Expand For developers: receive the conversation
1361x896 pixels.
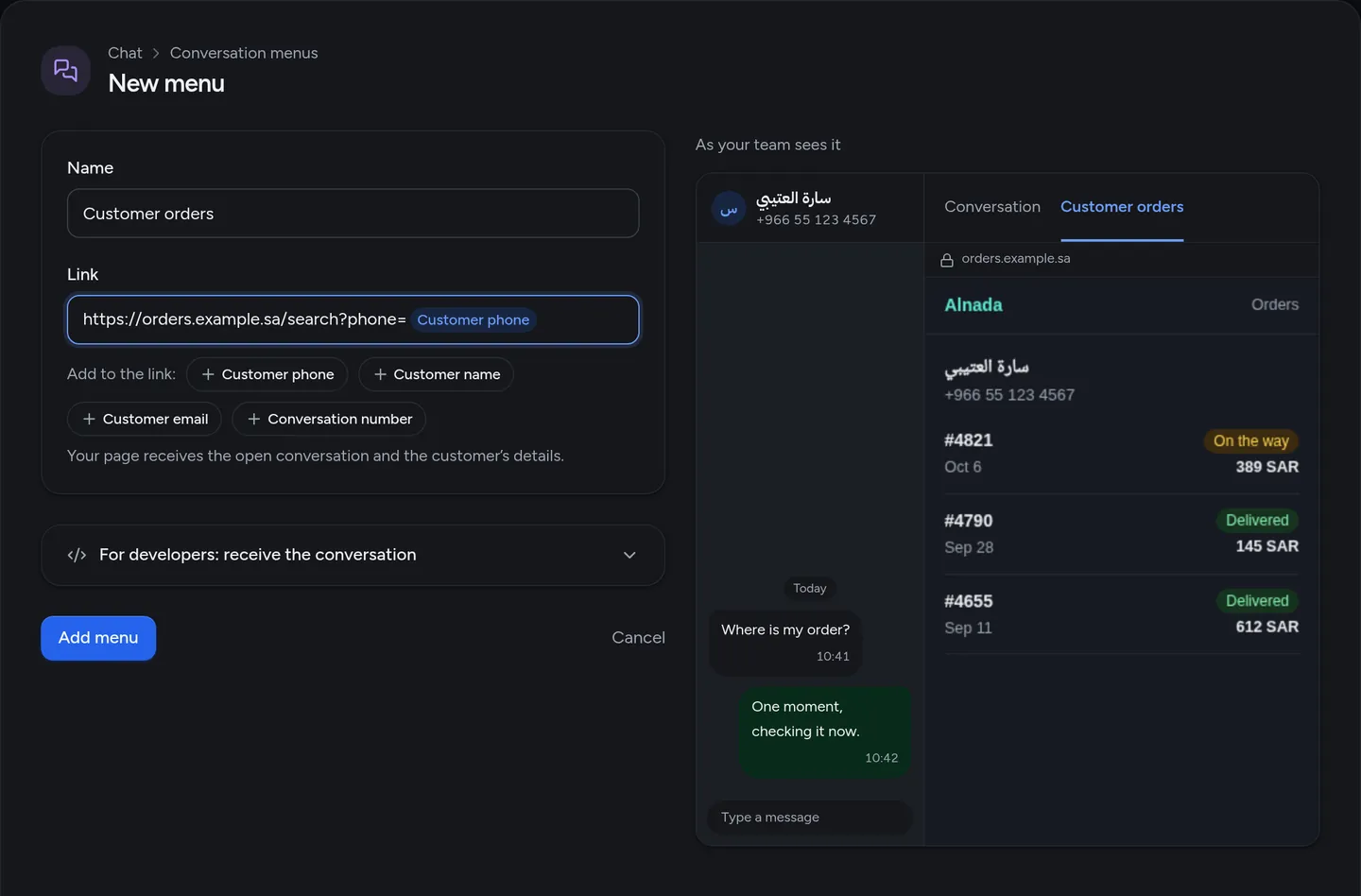[353, 555]
